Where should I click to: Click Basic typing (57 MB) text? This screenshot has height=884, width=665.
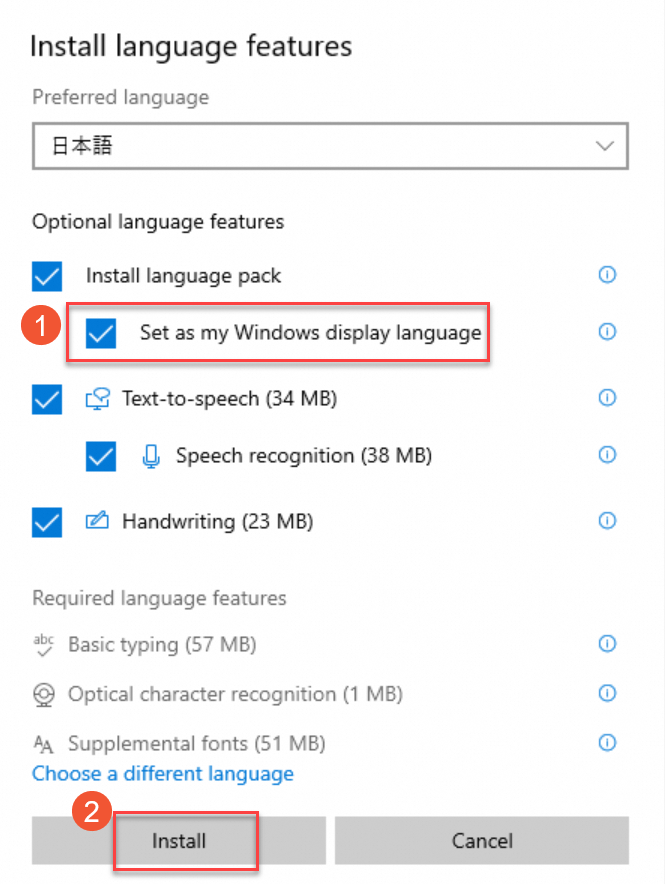pos(162,644)
